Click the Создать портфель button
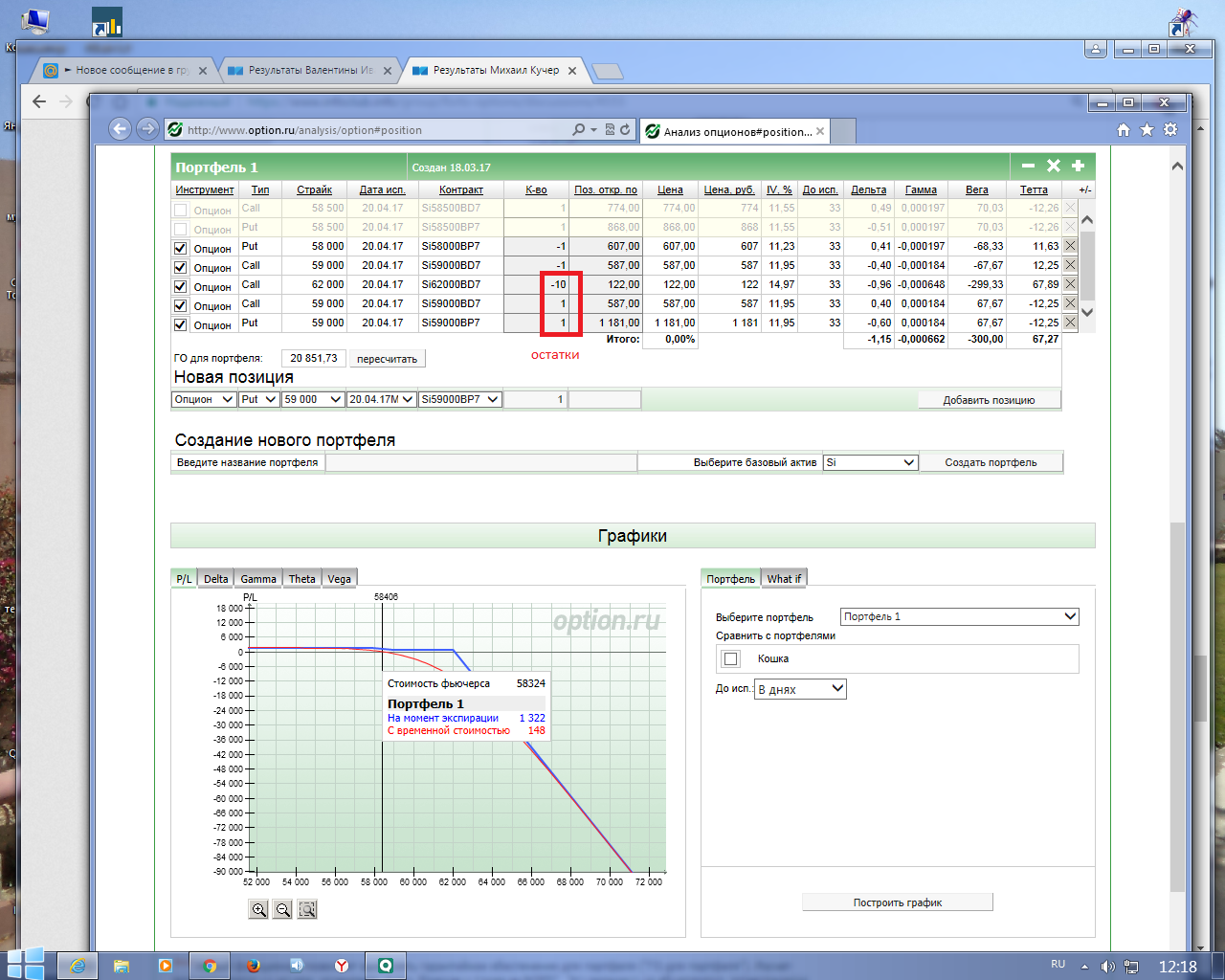The image size is (1225, 980). tap(991, 462)
